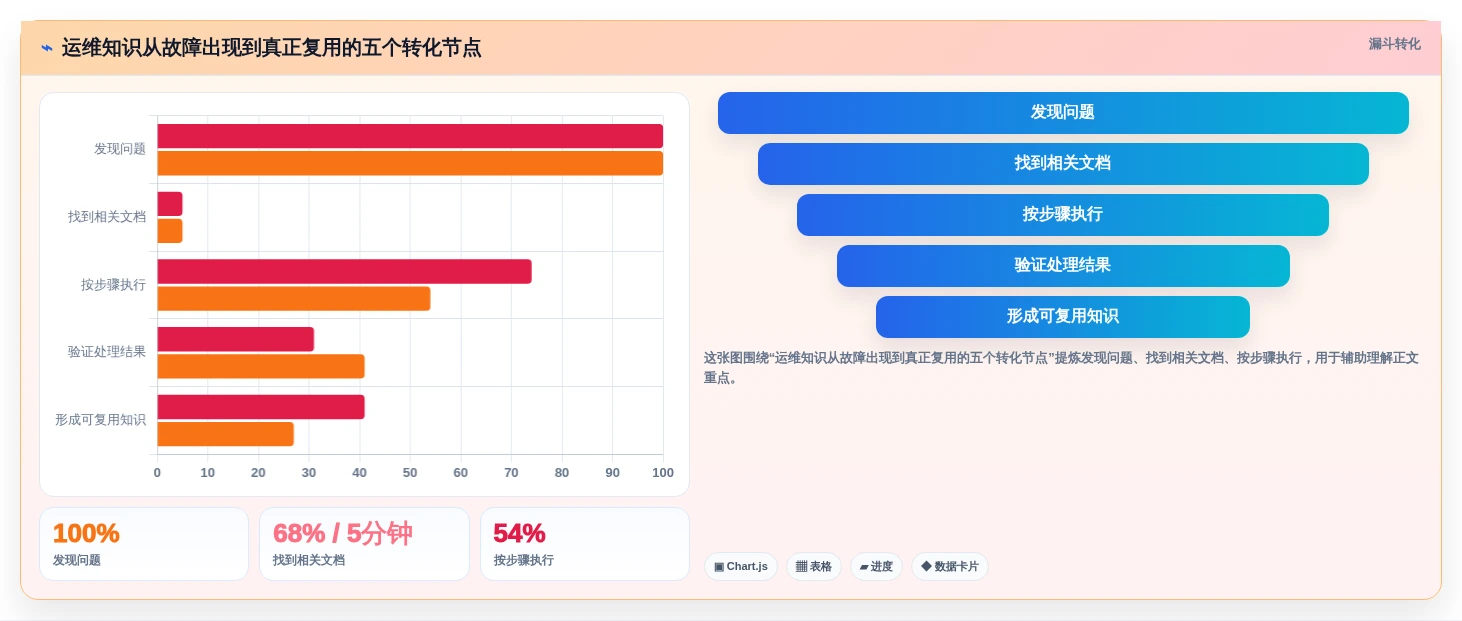Image resolution: width=1462 pixels, height=621 pixels.
Task: Click the orange bar for 按步骤执行
Action: pyautogui.click(x=294, y=299)
